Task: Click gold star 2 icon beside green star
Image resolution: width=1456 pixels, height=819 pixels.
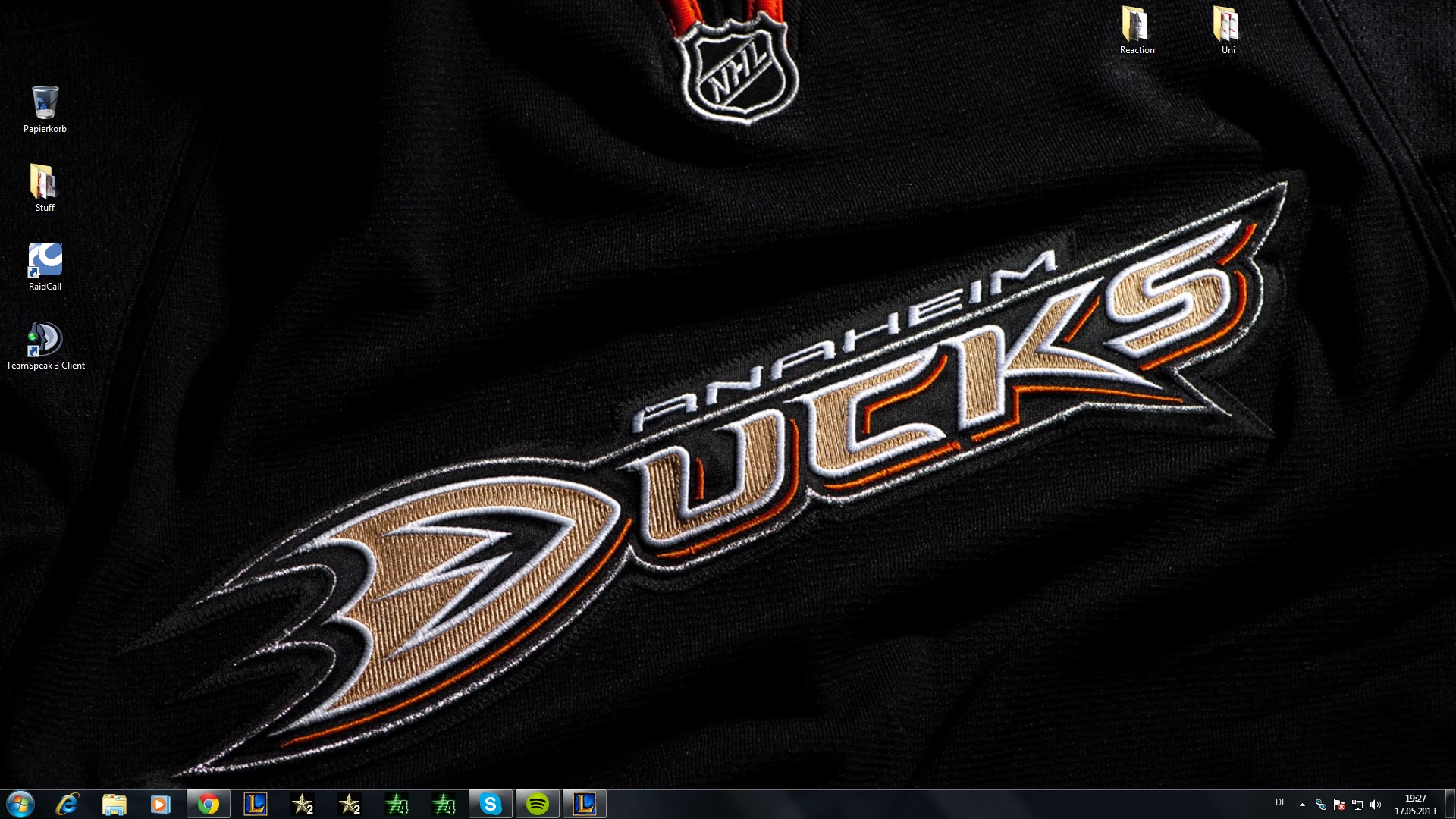Action: click(x=350, y=804)
